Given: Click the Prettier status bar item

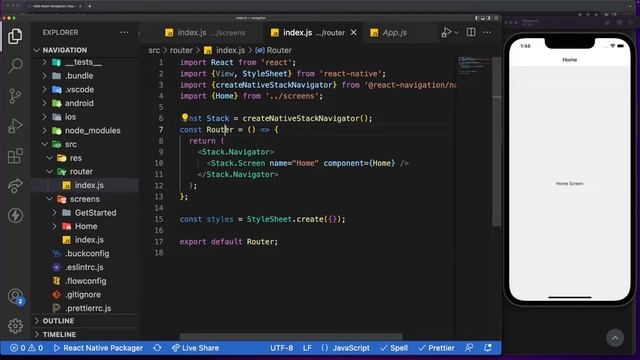Looking at the screenshot, I should pos(436,348).
